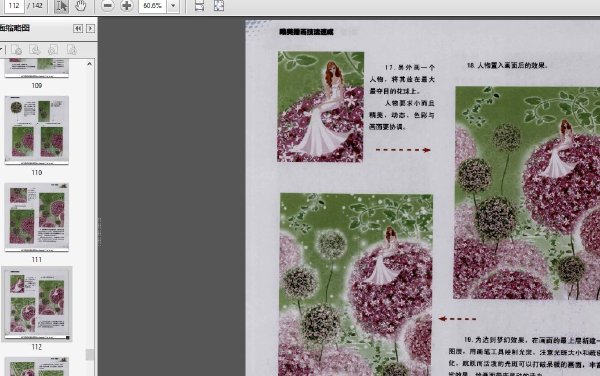Screen dimensions: 600x376
Task: Open page 110 thumbnail
Action: (x=37, y=130)
